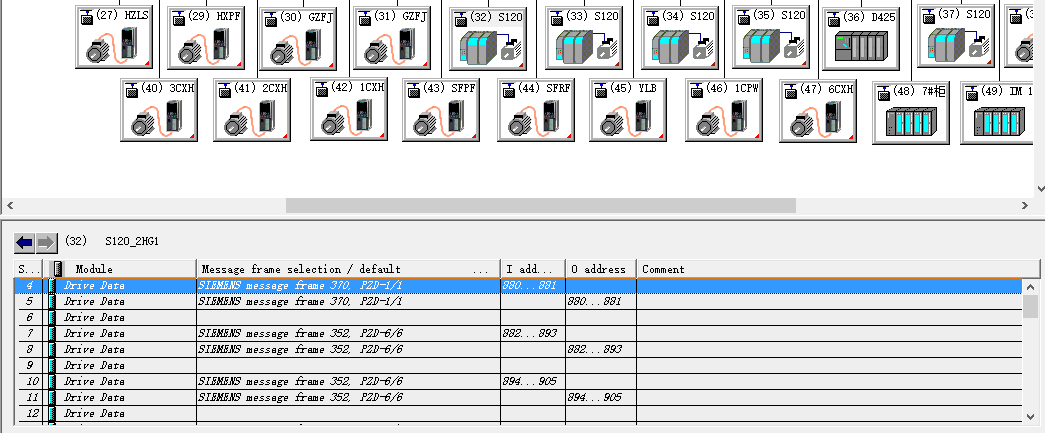This screenshot has height=433, width=1045.
Task: Select the (45) YLB drive node
Action: pos(628,110)
